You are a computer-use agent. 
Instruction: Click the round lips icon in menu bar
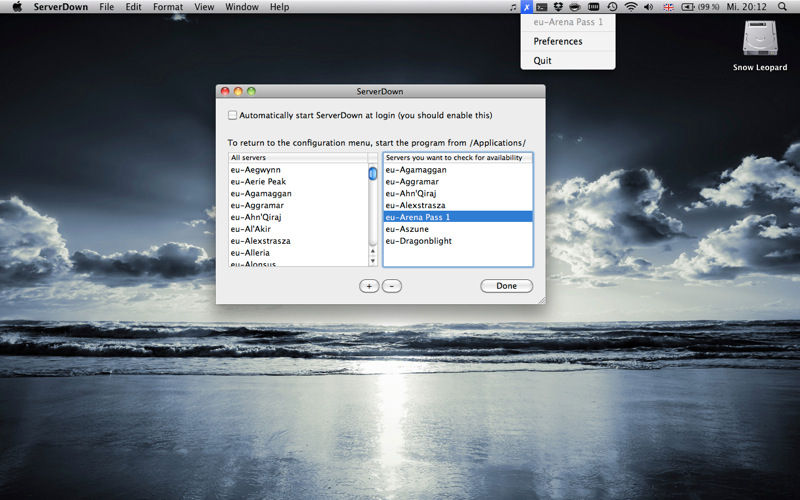(x=575, y=7)
